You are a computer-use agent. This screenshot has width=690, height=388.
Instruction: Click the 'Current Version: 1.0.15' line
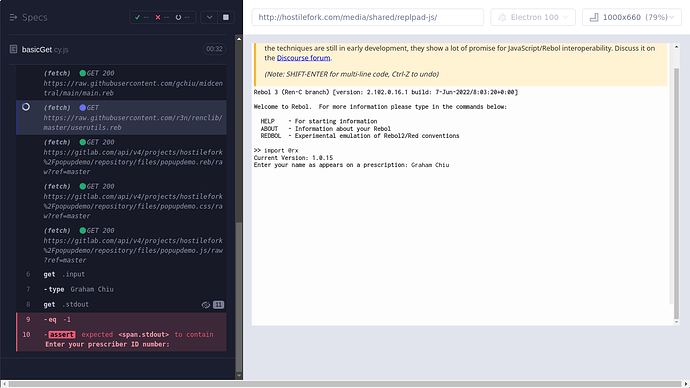[x=293, y=157]
